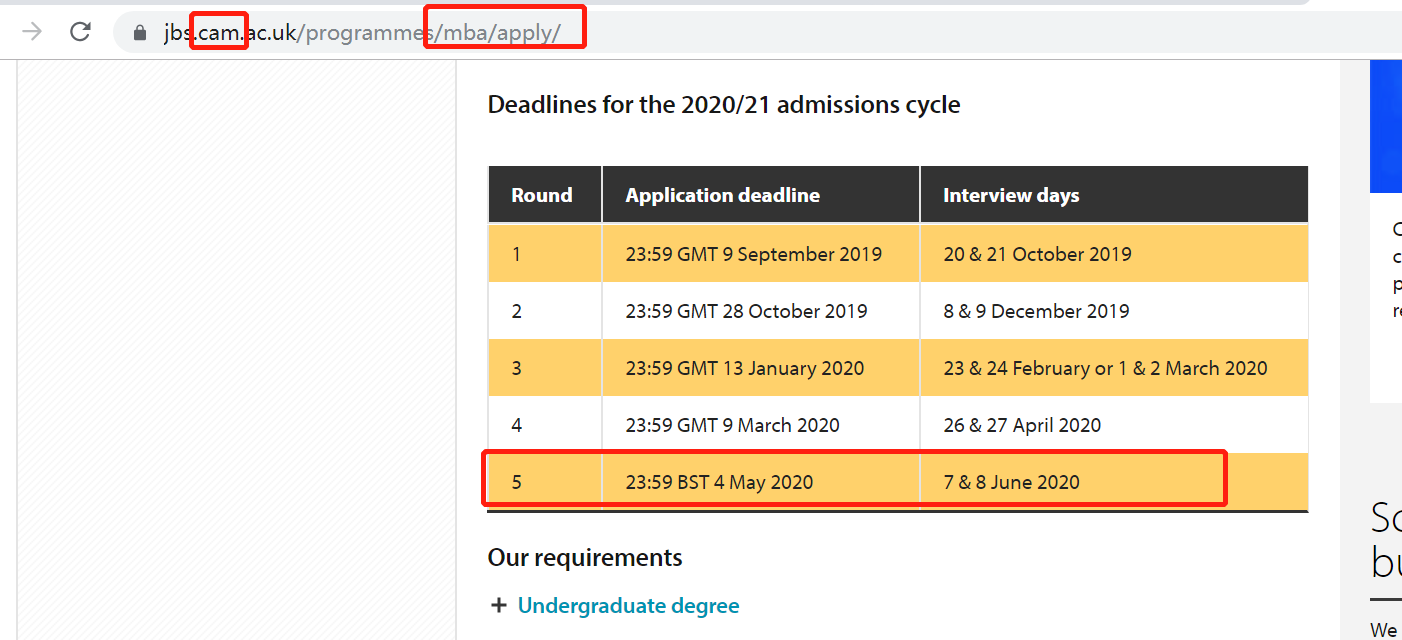Focus the address bar showing jbs.cam.ac.uk URL

[700, 33]
